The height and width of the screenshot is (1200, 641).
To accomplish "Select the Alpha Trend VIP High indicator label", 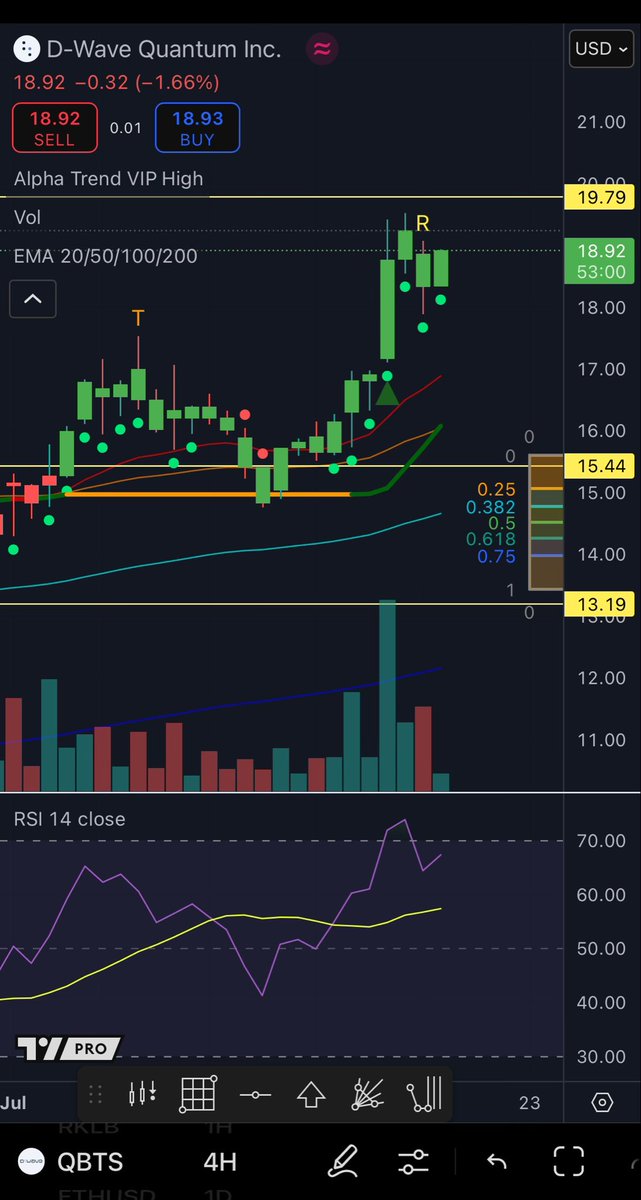I will pyautogui.click(x=108, y=179).
